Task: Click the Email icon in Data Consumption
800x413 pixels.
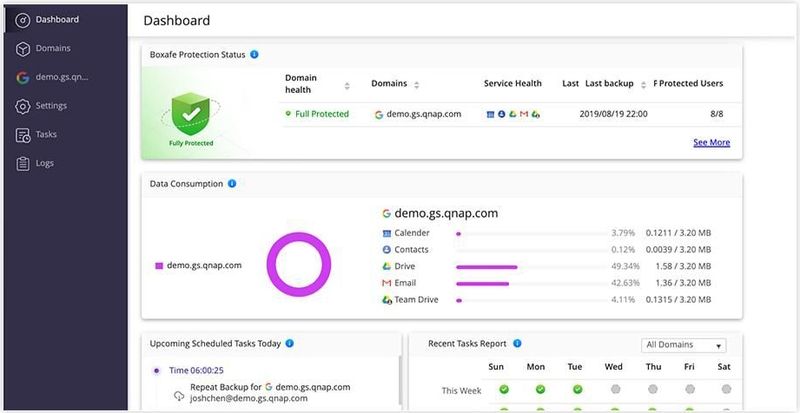Action: point(387,283)
